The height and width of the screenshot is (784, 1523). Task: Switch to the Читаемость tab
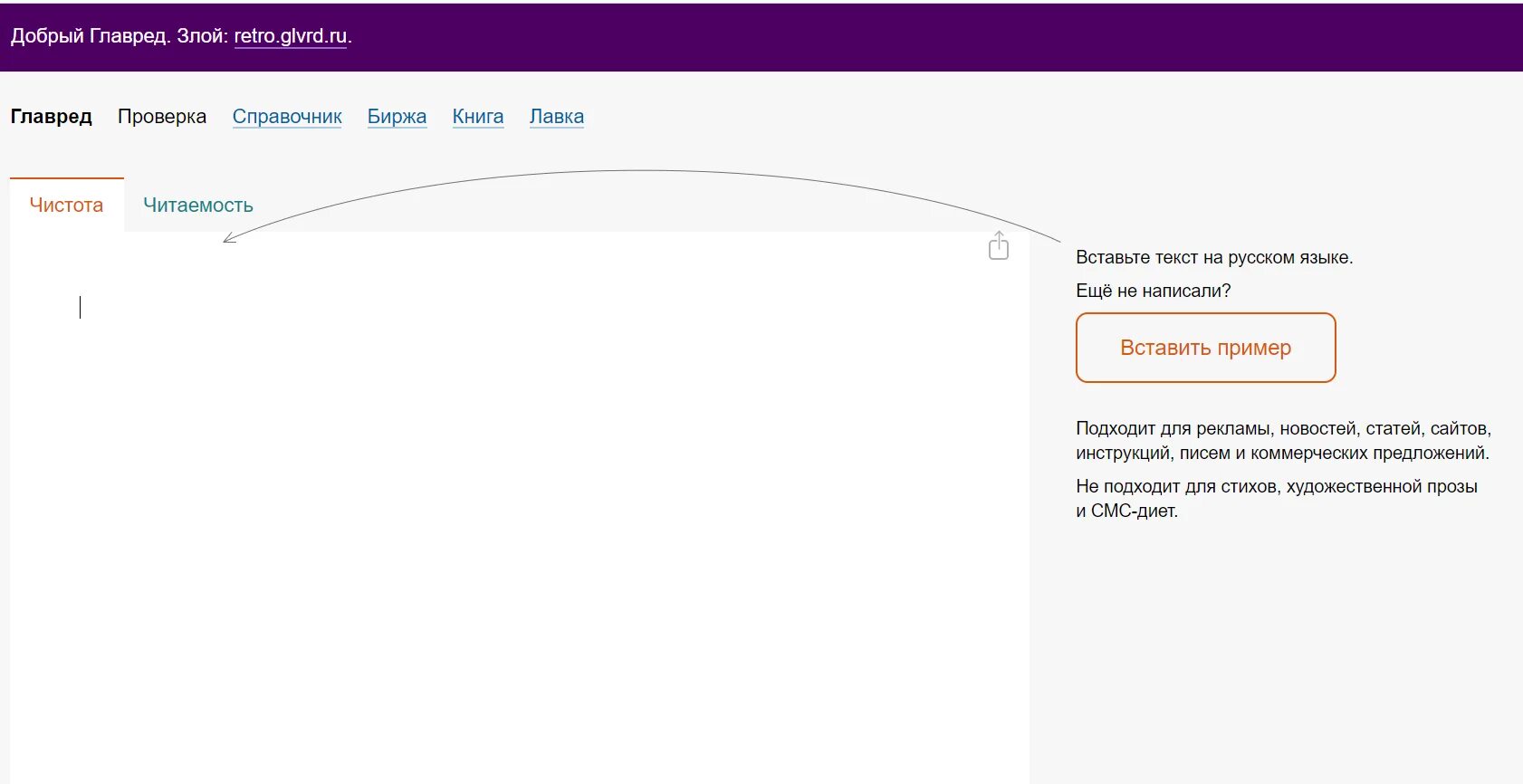click(x=198, y=205)
